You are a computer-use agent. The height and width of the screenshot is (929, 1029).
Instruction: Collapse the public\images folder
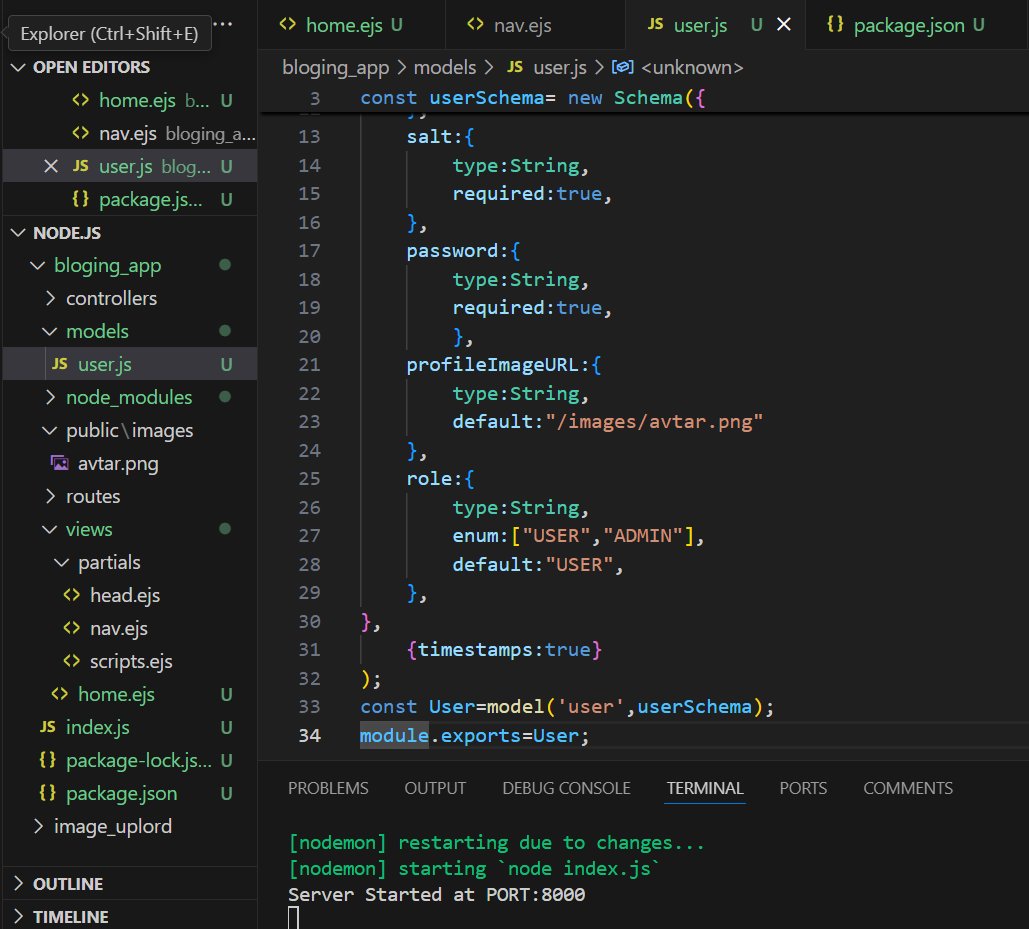point(50,430)
